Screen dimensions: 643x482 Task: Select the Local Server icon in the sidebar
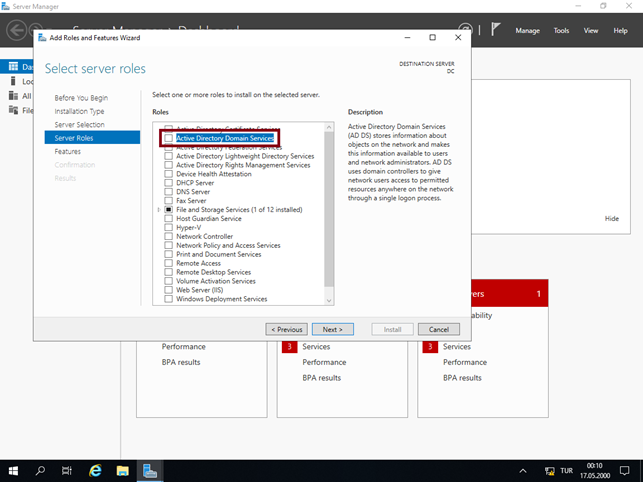click(13, 81)
